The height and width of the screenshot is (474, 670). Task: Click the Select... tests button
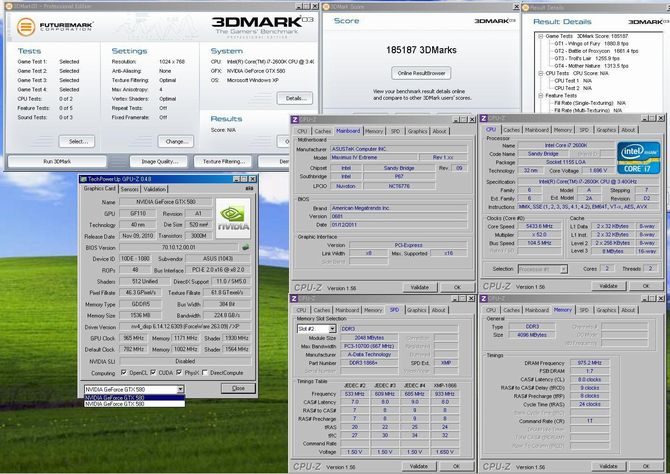click(x=77, y=141)
